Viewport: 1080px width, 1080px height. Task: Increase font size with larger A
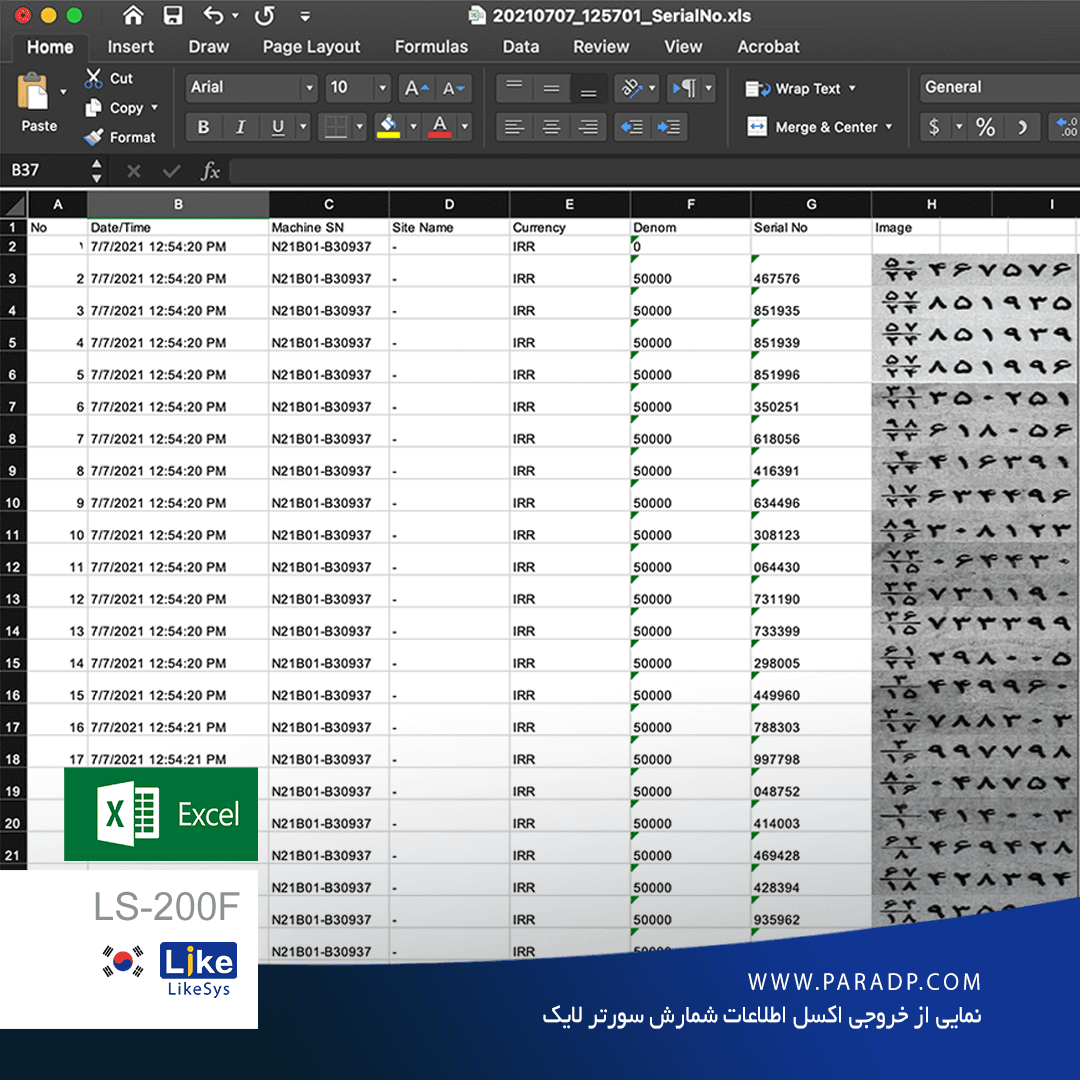pyautogui.click(x=416, y=88)
